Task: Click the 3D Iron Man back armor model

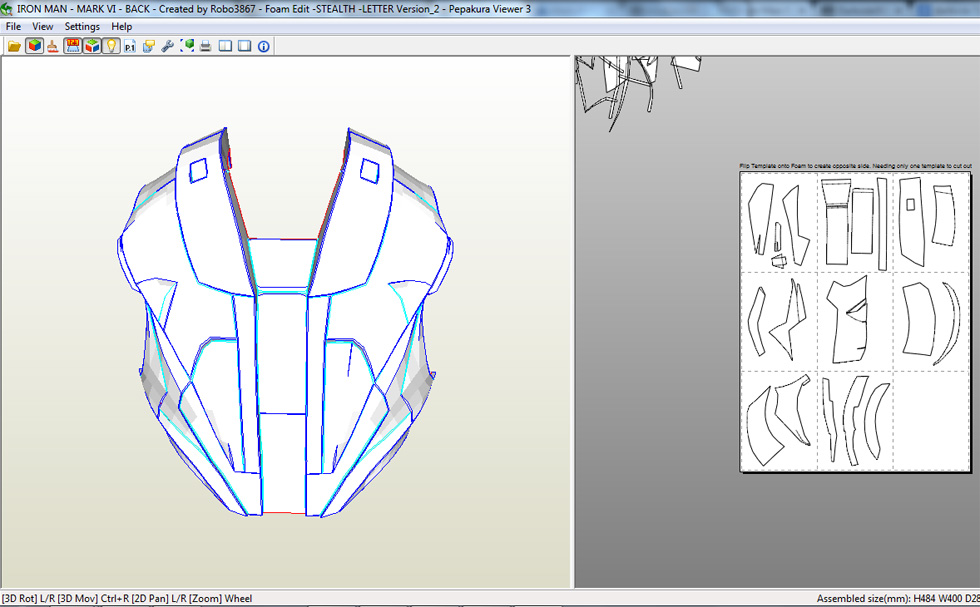Action: click(286, 322)
